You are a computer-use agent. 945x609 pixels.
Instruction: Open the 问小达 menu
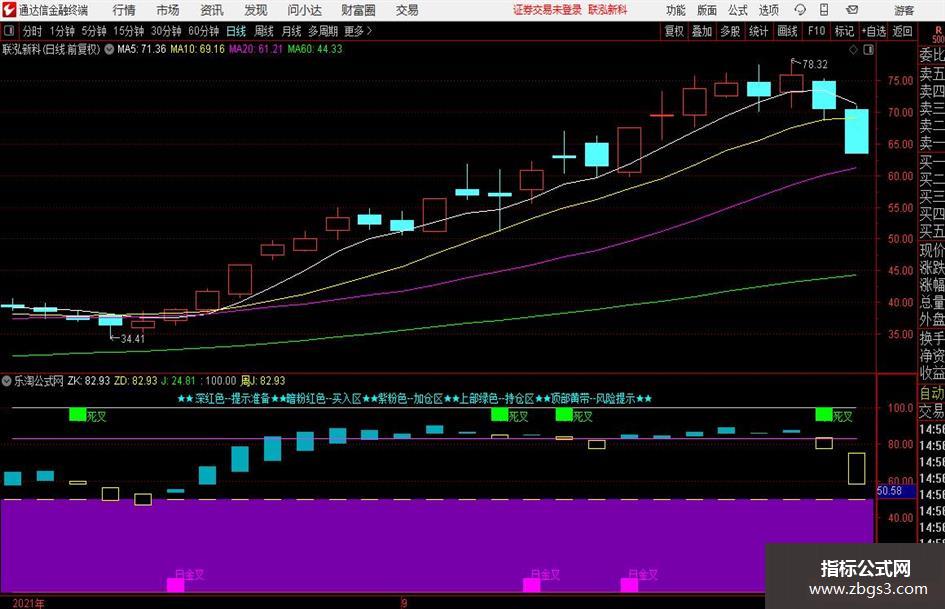(304, 10)
